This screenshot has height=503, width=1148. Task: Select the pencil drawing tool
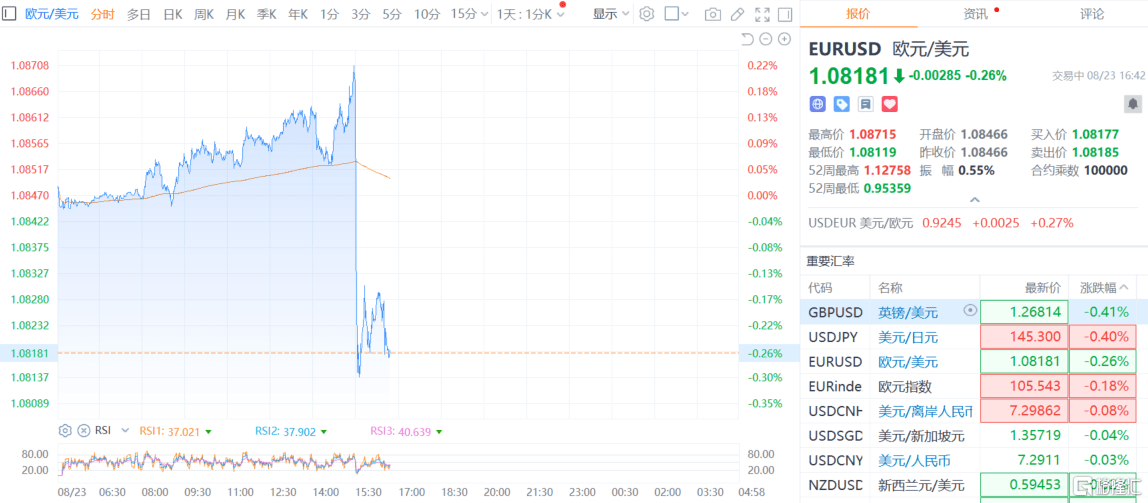pos(737,14)
